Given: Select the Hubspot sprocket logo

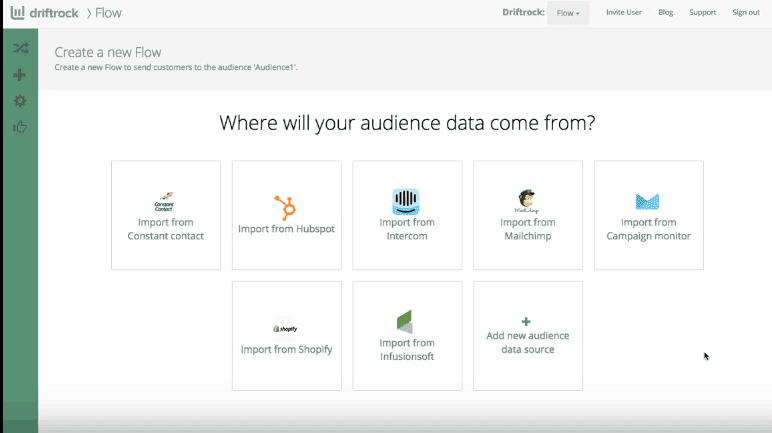Looking at the screenshot, I should tap(286, 207).
